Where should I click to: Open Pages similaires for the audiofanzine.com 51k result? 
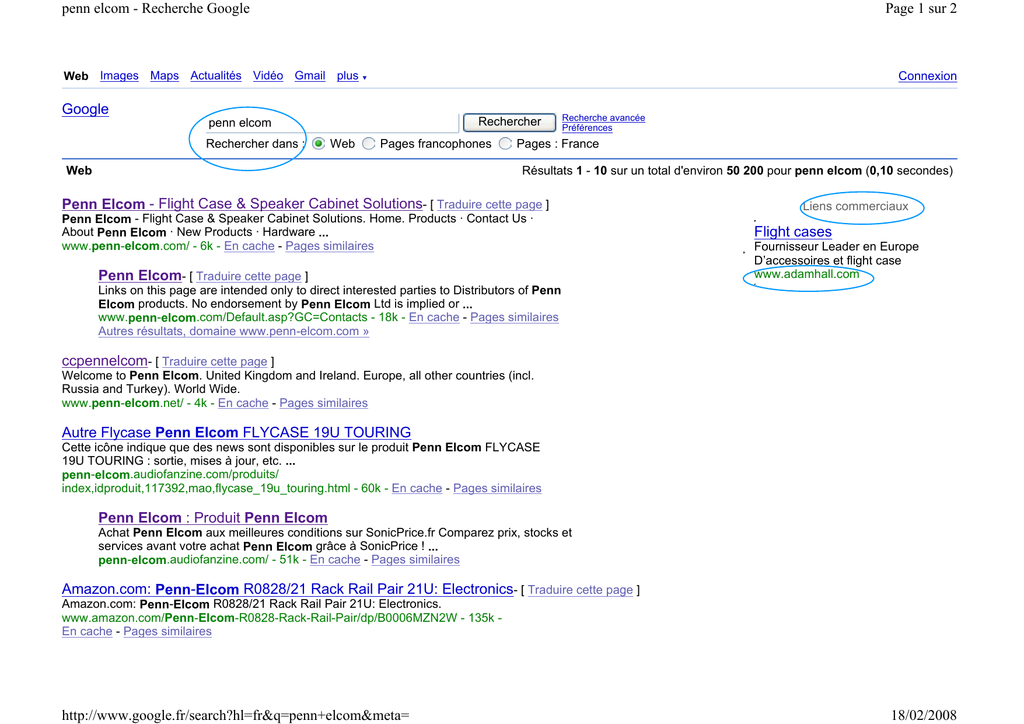(x=415, y=559)
